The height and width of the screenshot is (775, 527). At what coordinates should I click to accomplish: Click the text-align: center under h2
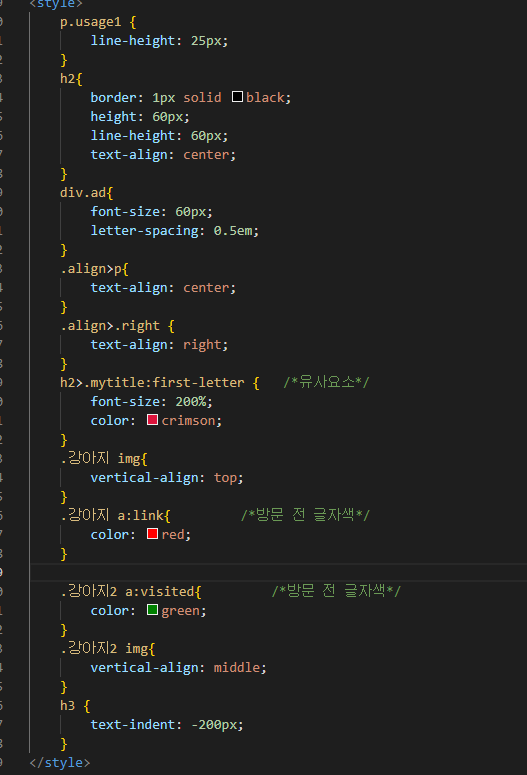coord(163,155)
